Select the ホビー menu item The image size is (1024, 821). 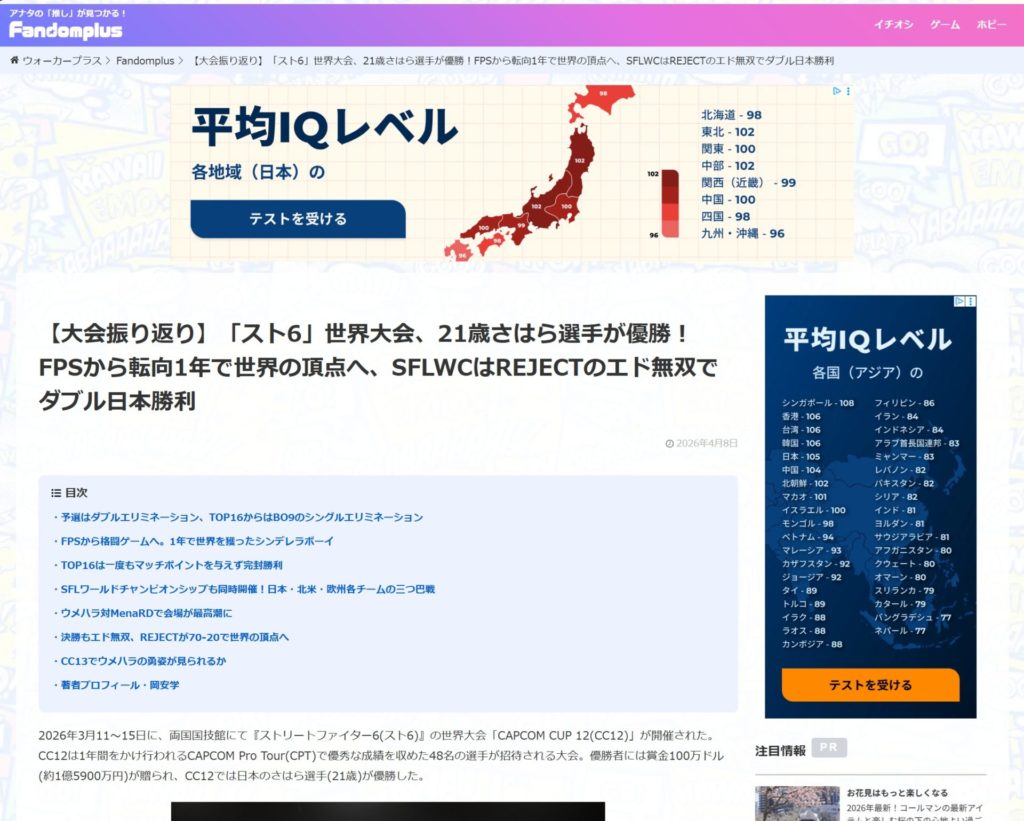coord(991,25)
